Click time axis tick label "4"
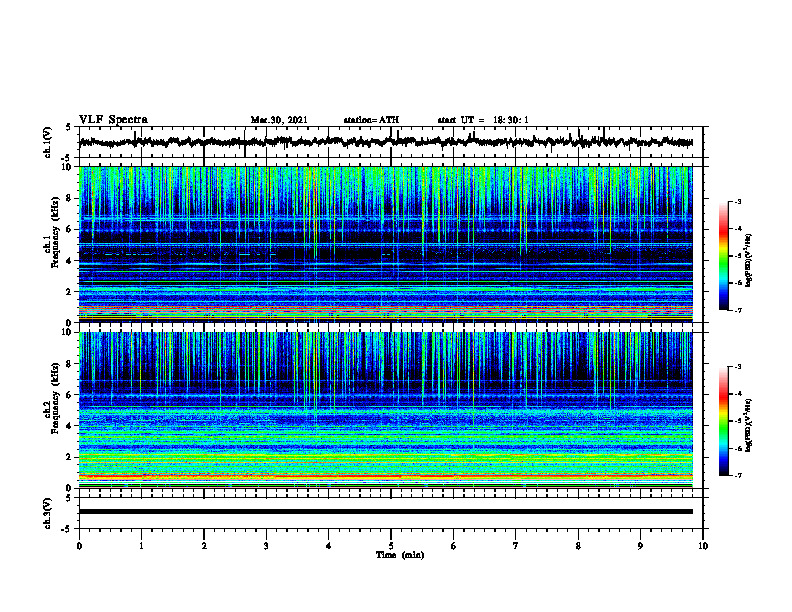792x612 pixels. click(329, 546)
